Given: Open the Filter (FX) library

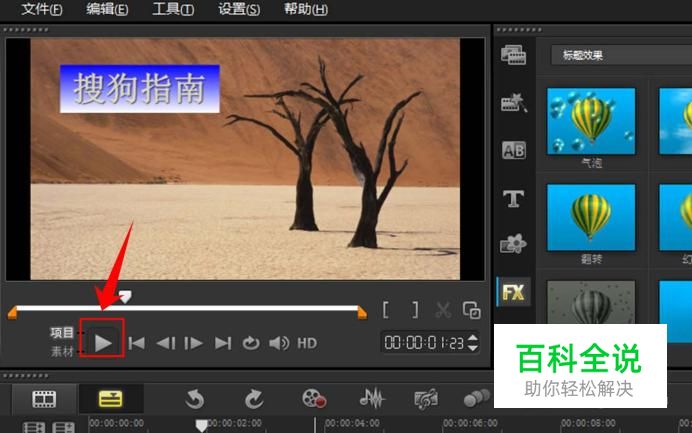Looking at the screenshot, I should 513,292.
